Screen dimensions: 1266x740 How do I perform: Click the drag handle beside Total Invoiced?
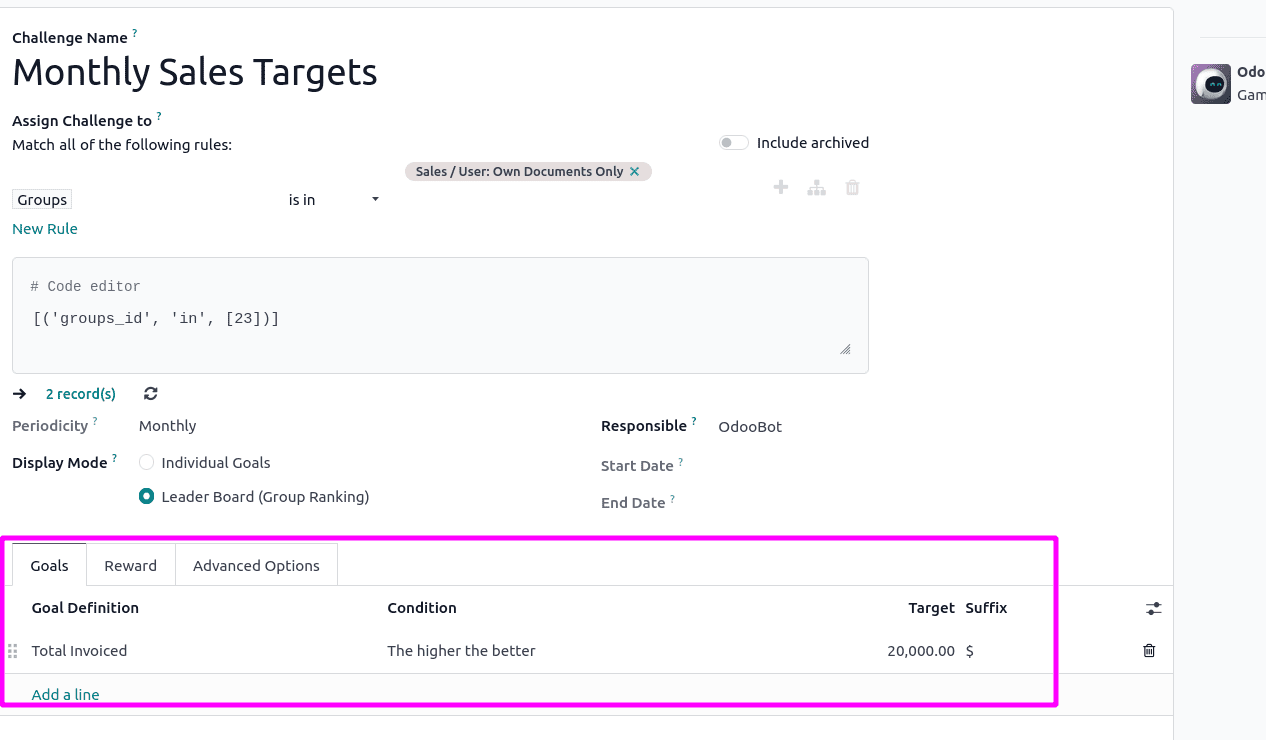pos(12,650)
